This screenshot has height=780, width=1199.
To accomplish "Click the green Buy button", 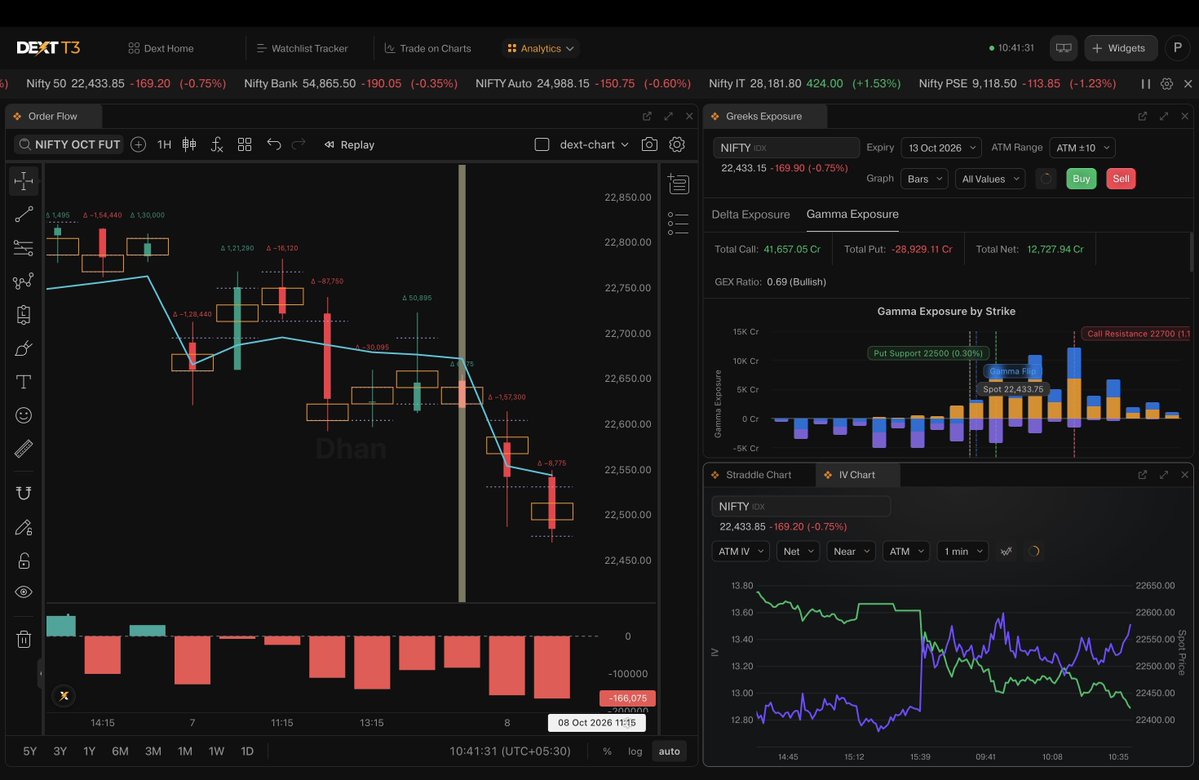I will click(x=1081, y=179).
